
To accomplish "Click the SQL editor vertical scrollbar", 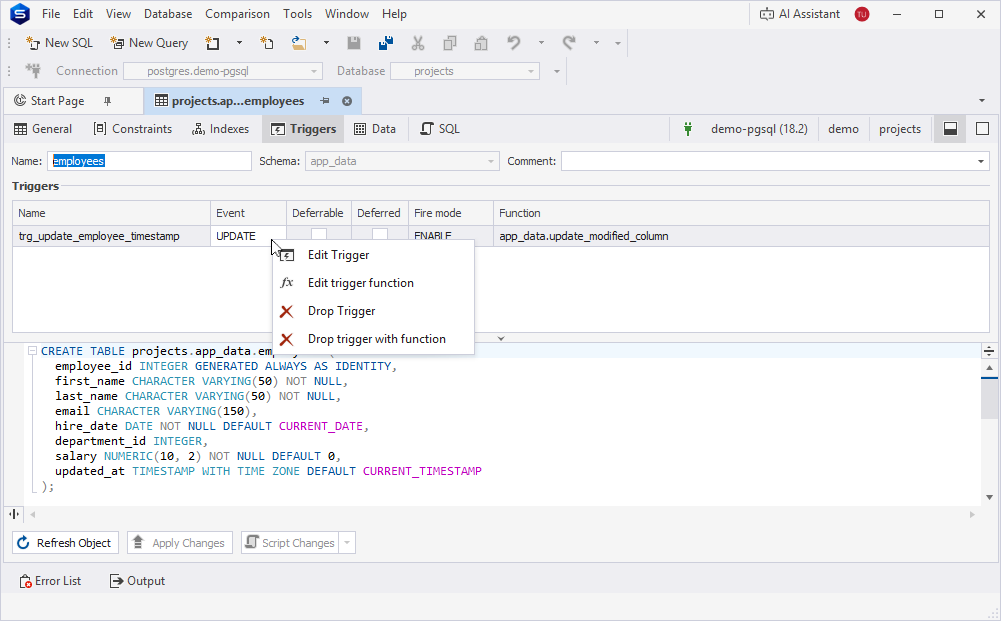I will pyautogui.click(x=990, y=398).
